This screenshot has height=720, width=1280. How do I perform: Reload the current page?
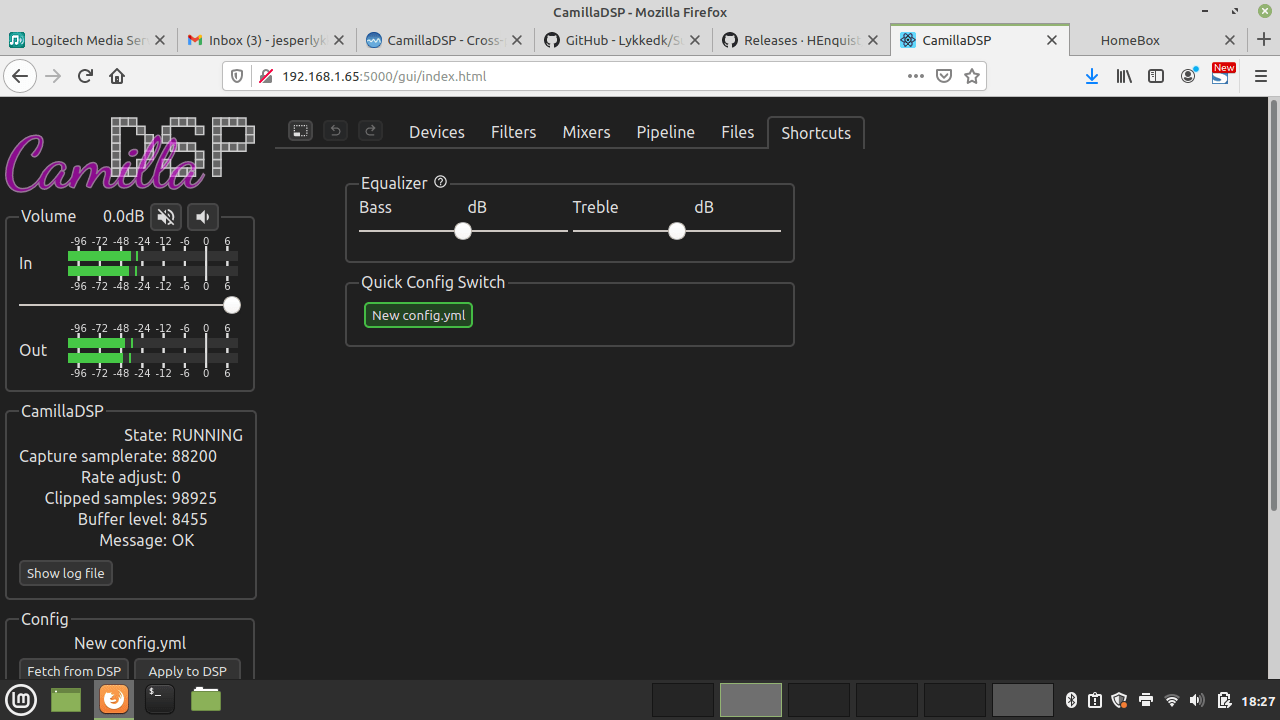(x=85, y=76)
